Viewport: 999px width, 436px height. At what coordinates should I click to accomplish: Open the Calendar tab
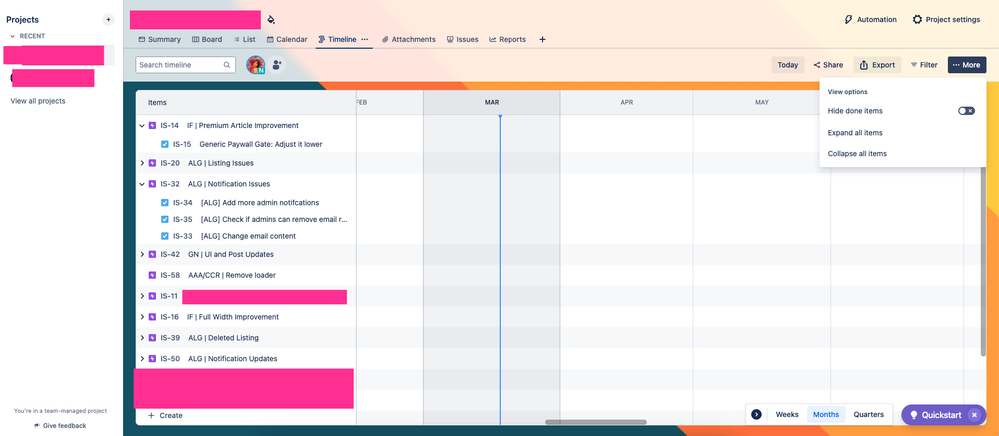coord(287,40)
